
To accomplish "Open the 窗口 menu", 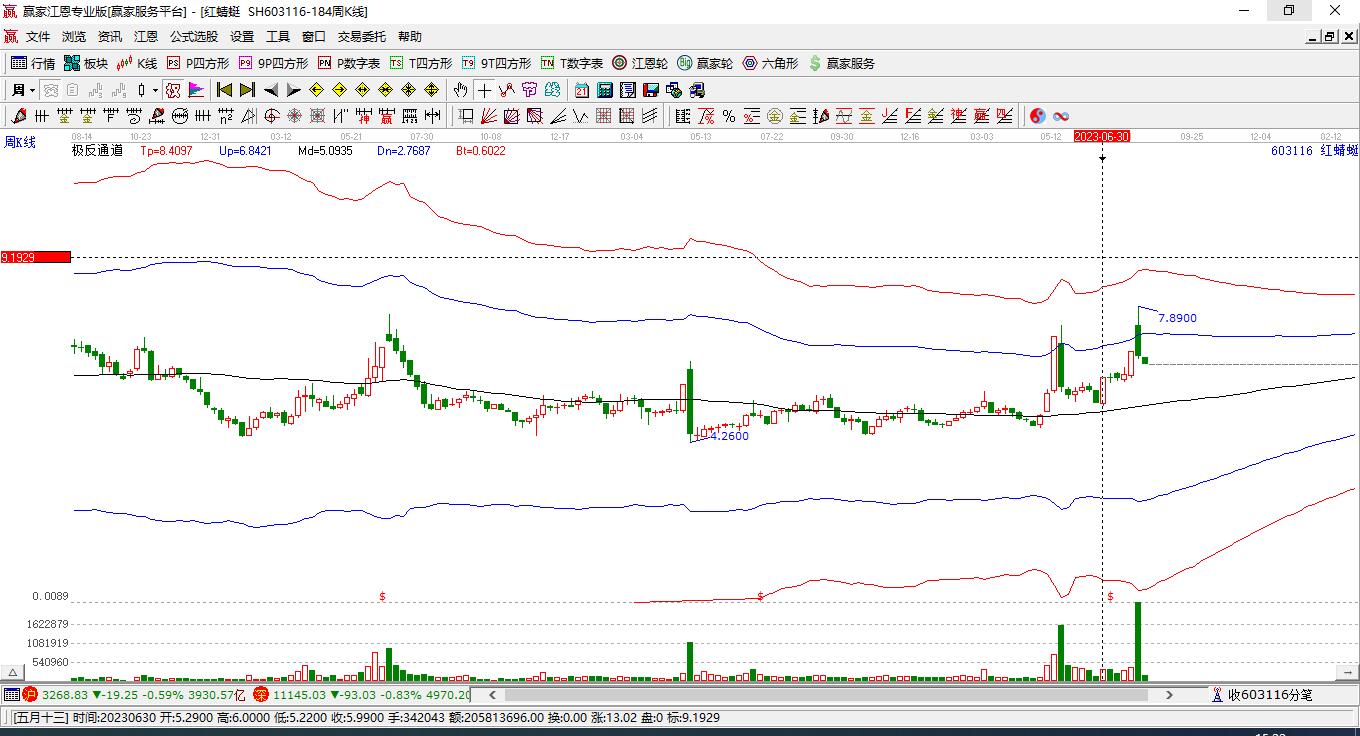I will 314,37.
